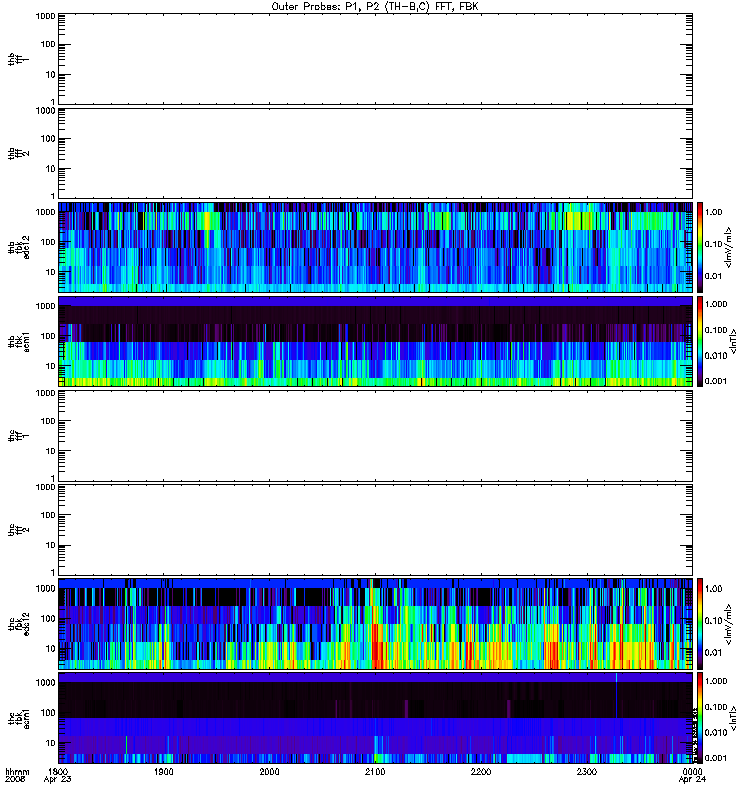Click the 10 y-axis tick of thc fff 2 panel

coord(51,545)
